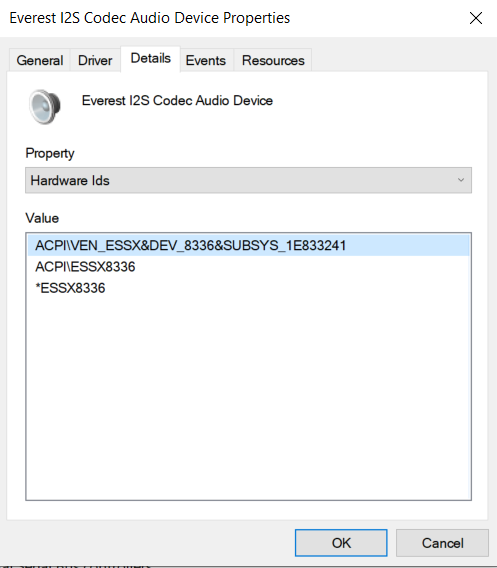Select the ACPI\ESSX8336 entry

pyautogui.click(x=85, y=267)
